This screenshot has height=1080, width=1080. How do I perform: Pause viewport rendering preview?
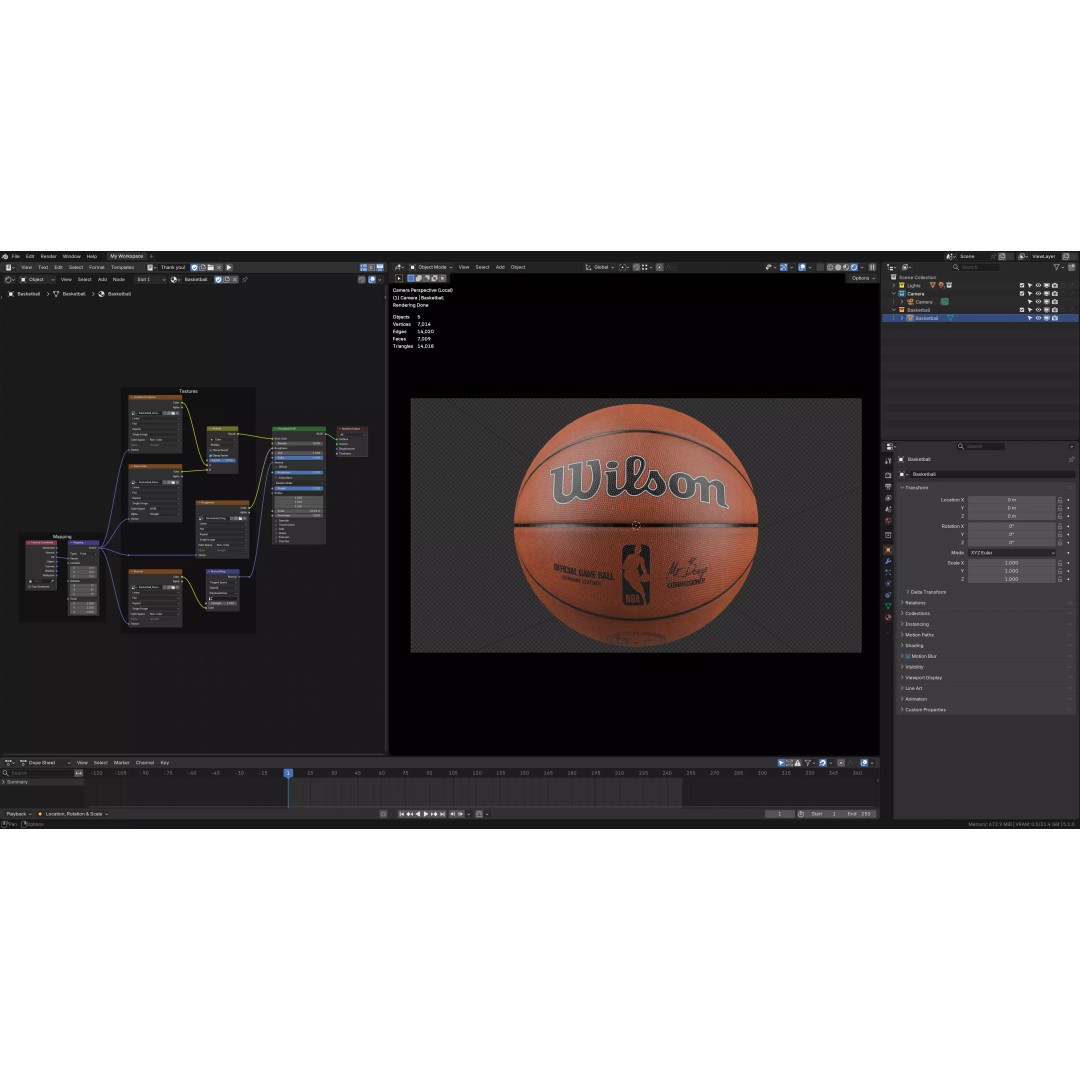pos(873,267)
